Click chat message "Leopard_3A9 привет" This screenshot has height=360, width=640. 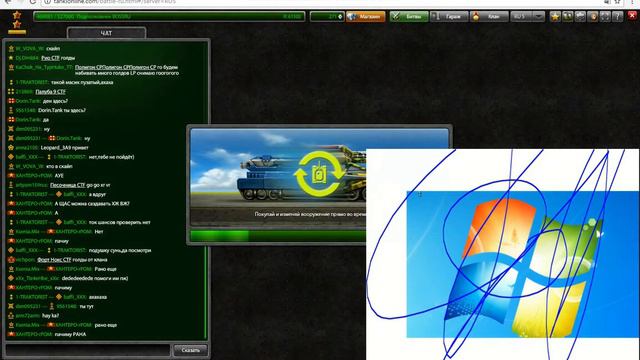click(x=64, y=148)
